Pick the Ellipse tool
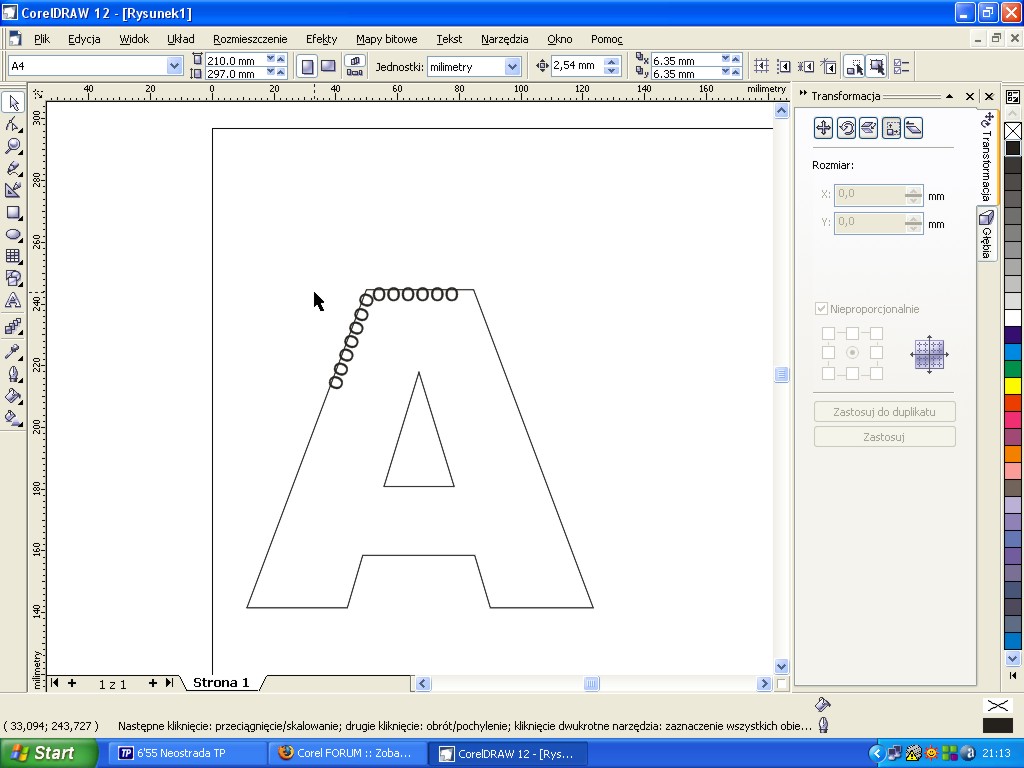The width and height of the screenshot is (1024, 768). coord(13,234)
